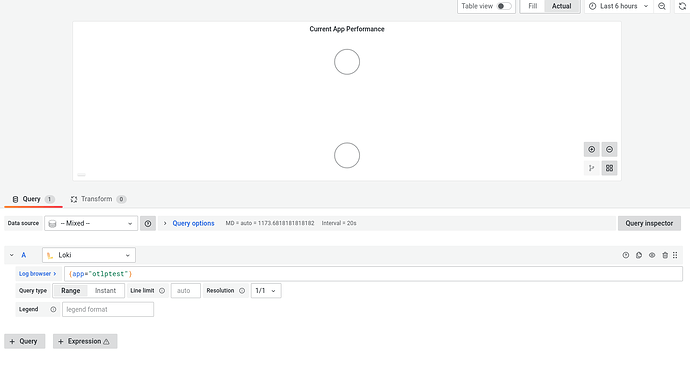Add a new Query
Screen dimensions: 690x366
pyautogui.click(x=25, y=341)
